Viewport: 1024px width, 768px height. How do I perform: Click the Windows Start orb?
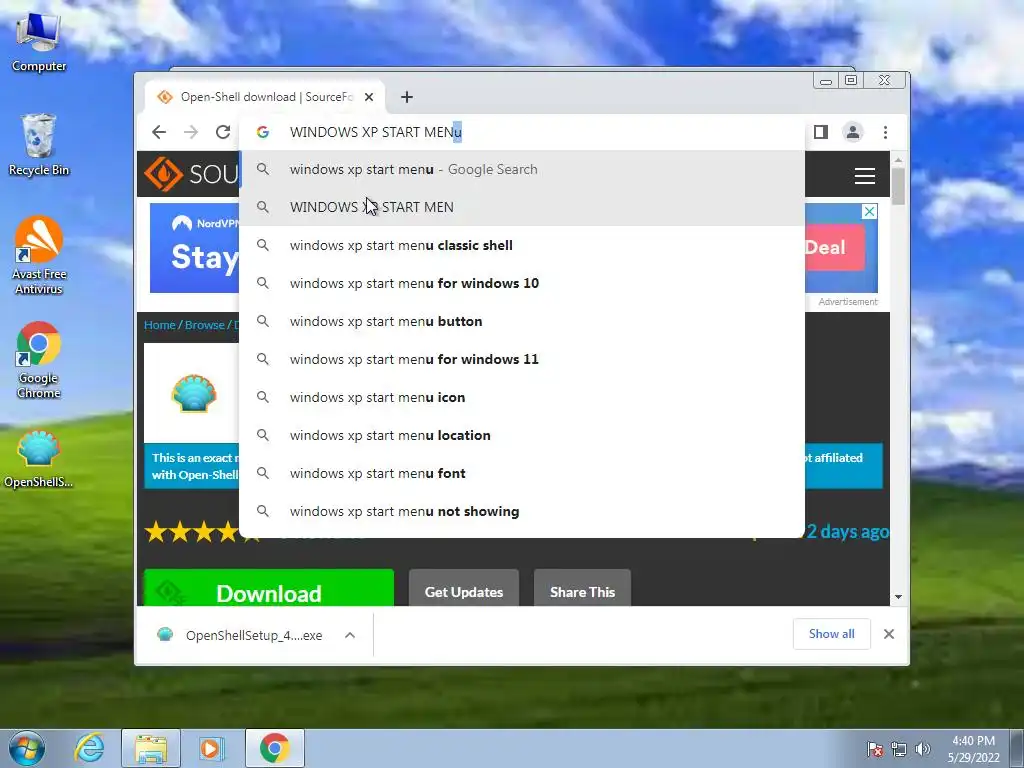[27, 748]
